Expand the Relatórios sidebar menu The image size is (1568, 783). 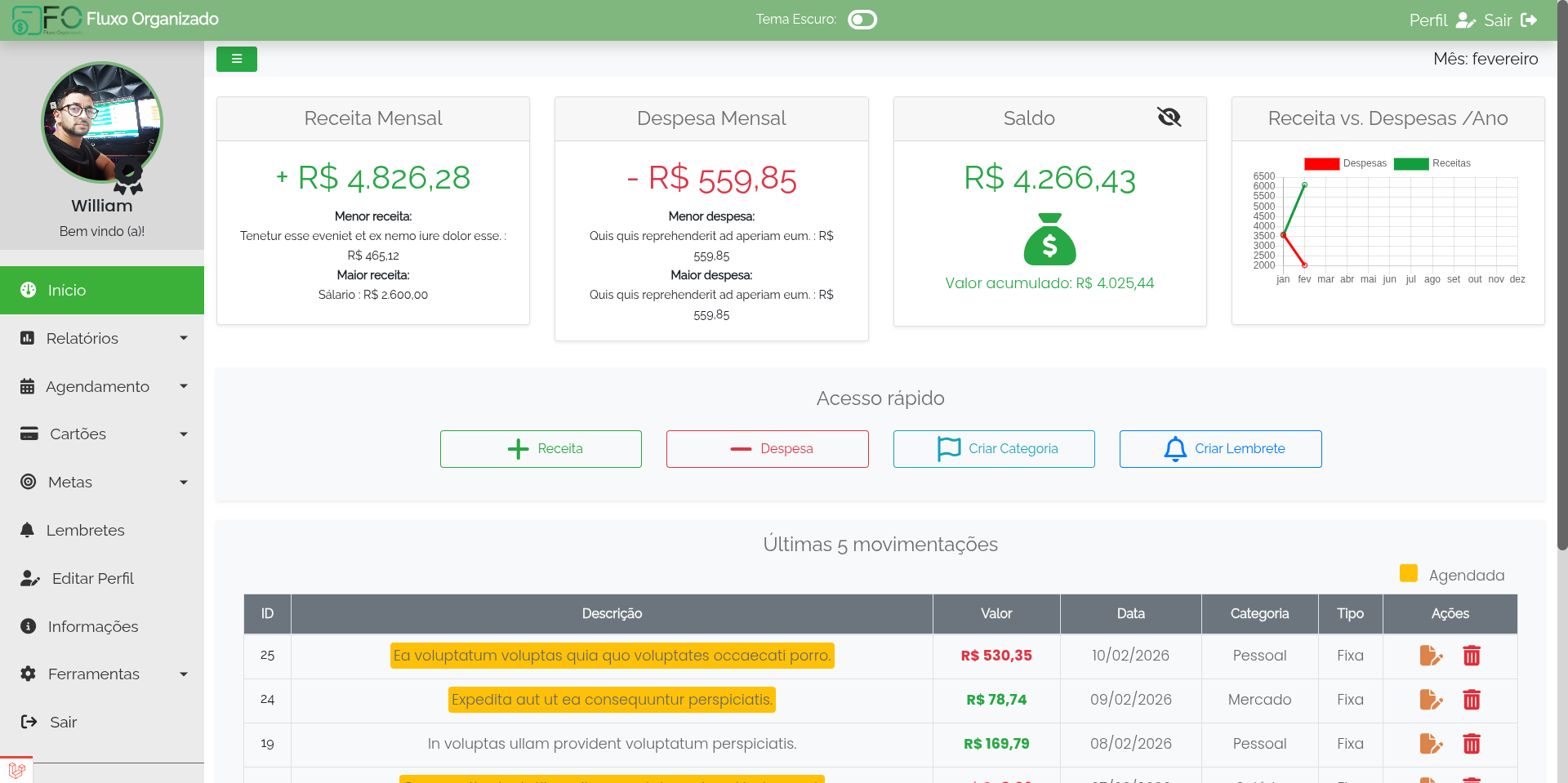point(102,338)
